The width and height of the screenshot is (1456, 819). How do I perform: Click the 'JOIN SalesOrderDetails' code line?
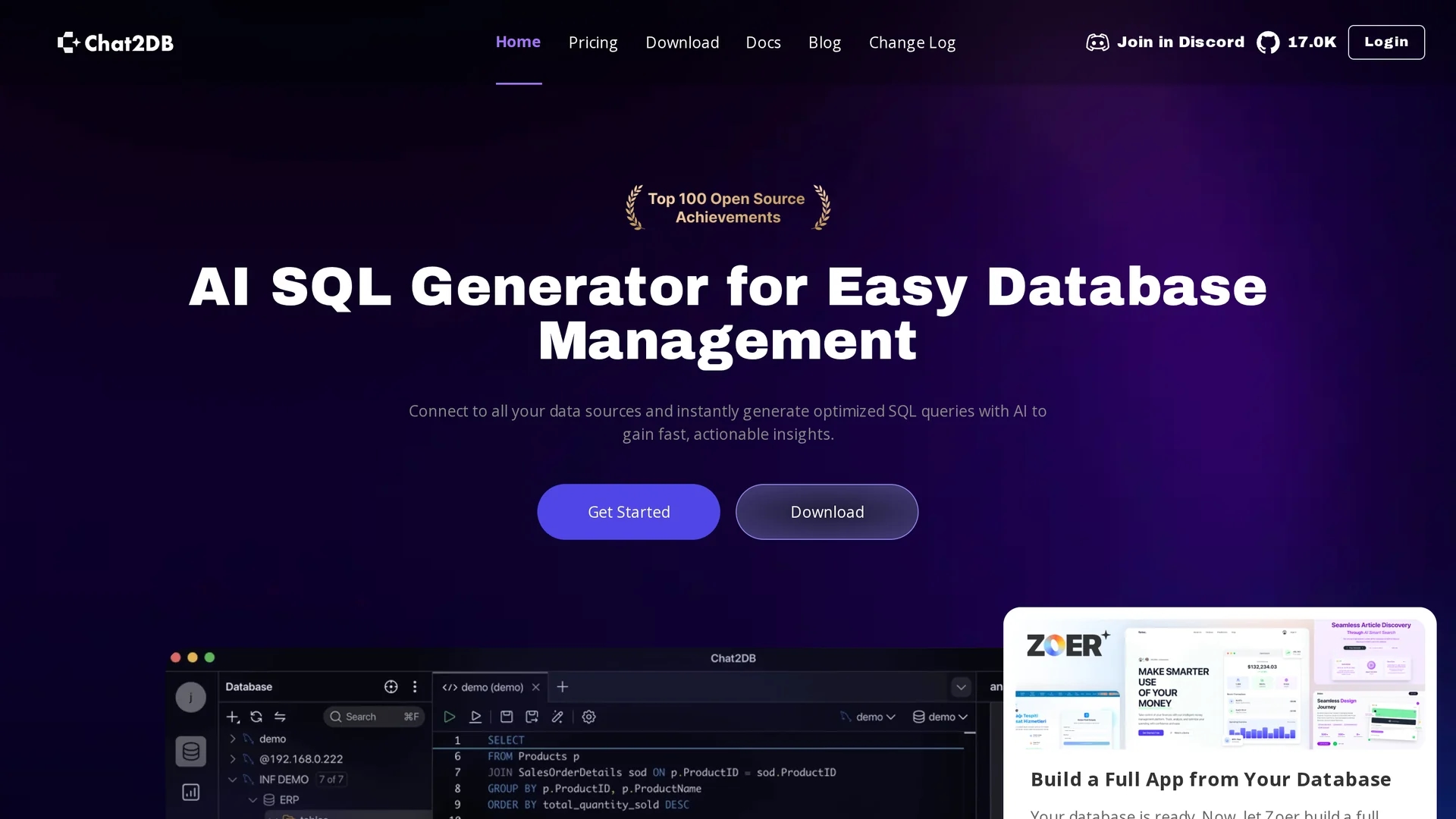point(661,772)
